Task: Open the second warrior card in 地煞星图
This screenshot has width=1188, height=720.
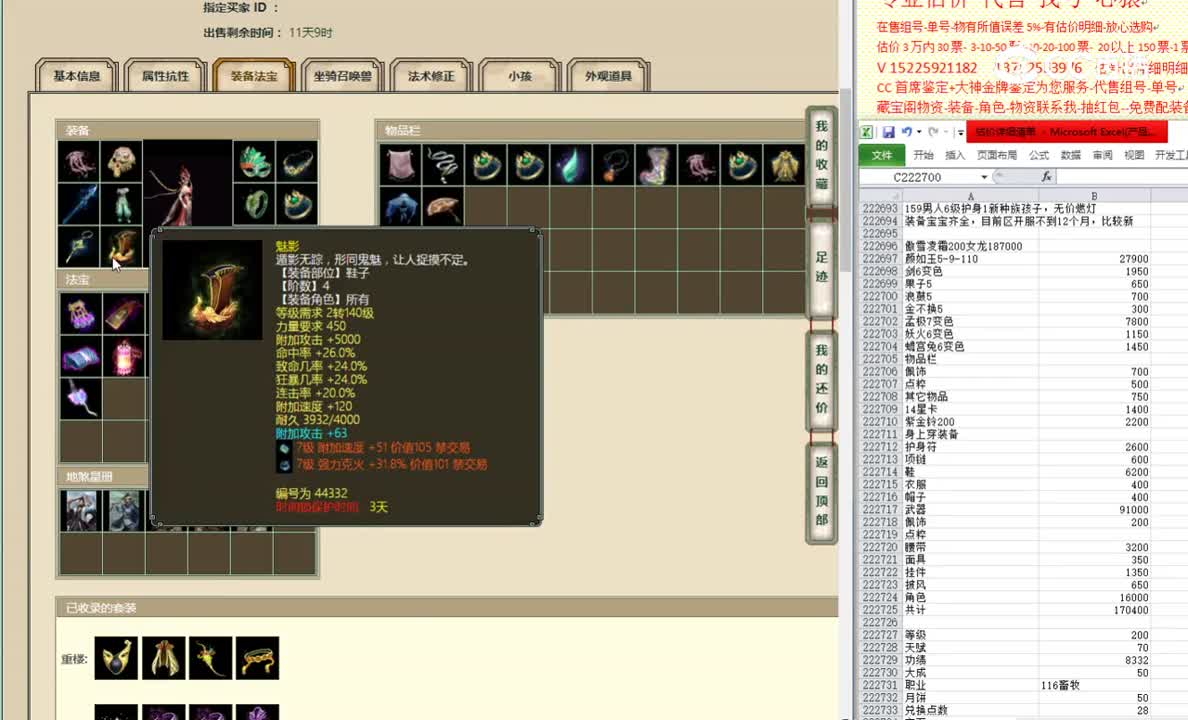Action: [x=123, y=510]
